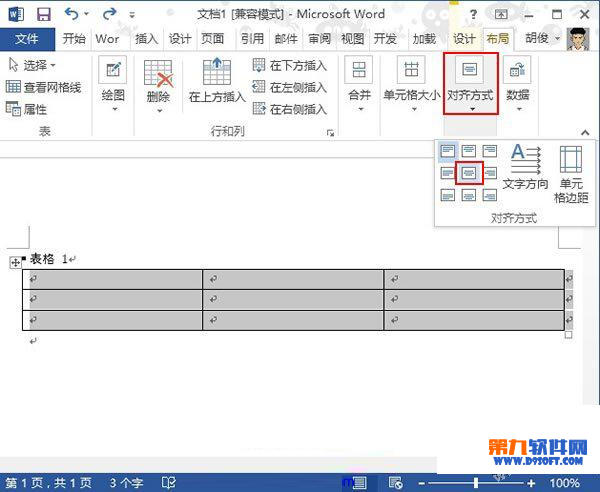Open the 选择 select dropdown
The image size is (600, 492).
(x=32, y=65)
